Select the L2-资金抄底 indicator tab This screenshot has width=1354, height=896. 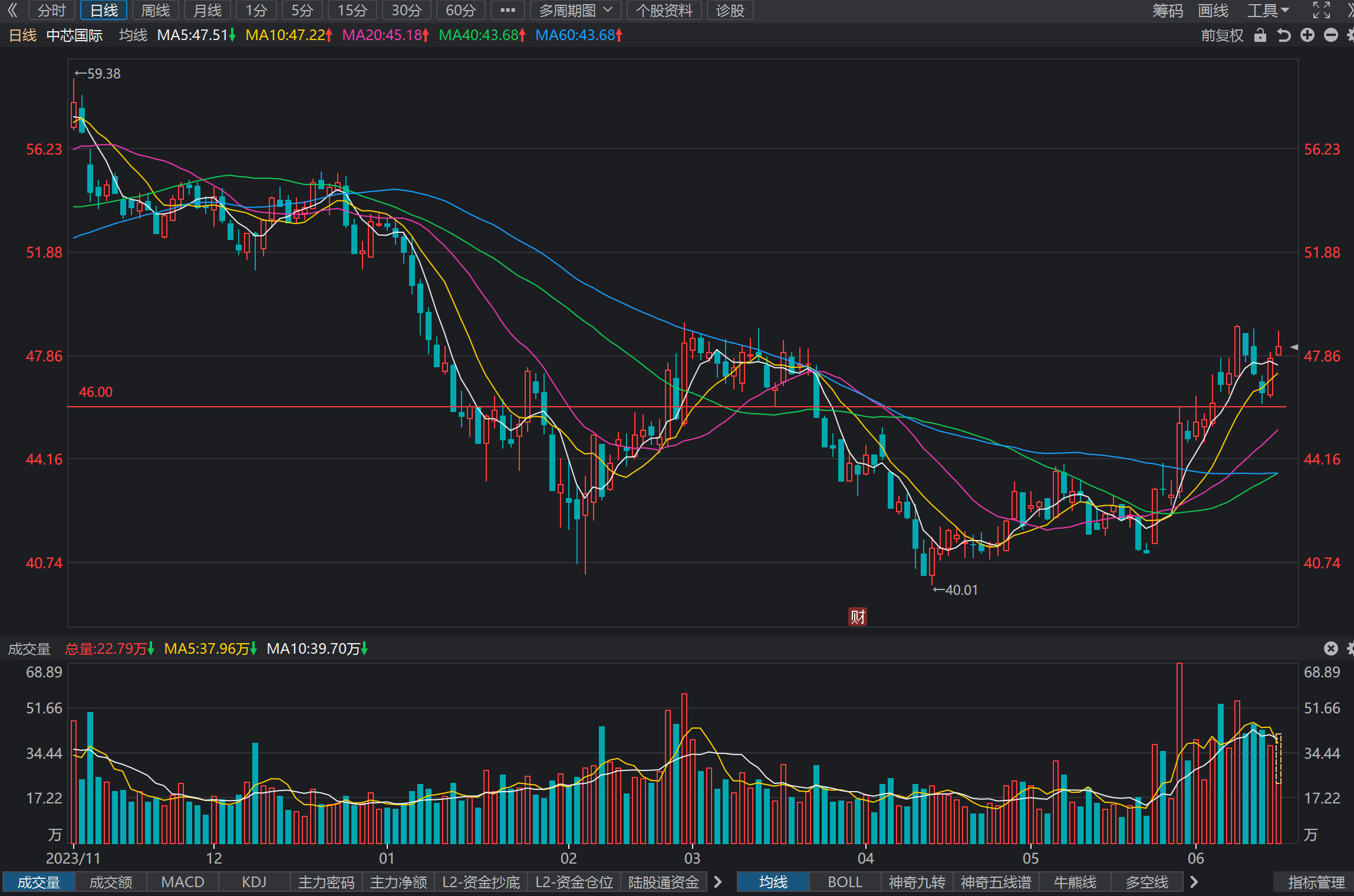point(481,882)
